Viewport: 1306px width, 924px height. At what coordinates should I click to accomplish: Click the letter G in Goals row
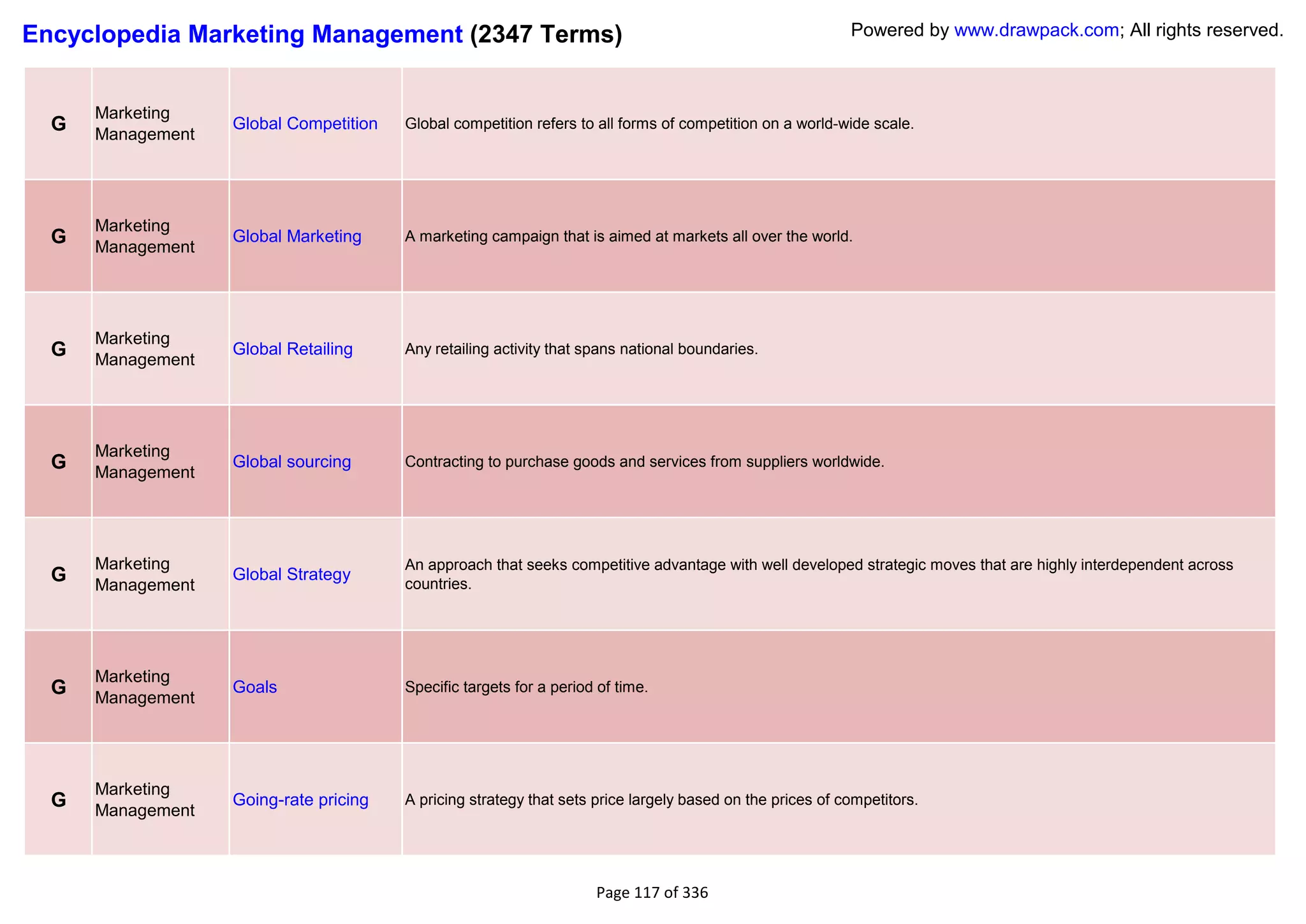click(x=58, y=687)
